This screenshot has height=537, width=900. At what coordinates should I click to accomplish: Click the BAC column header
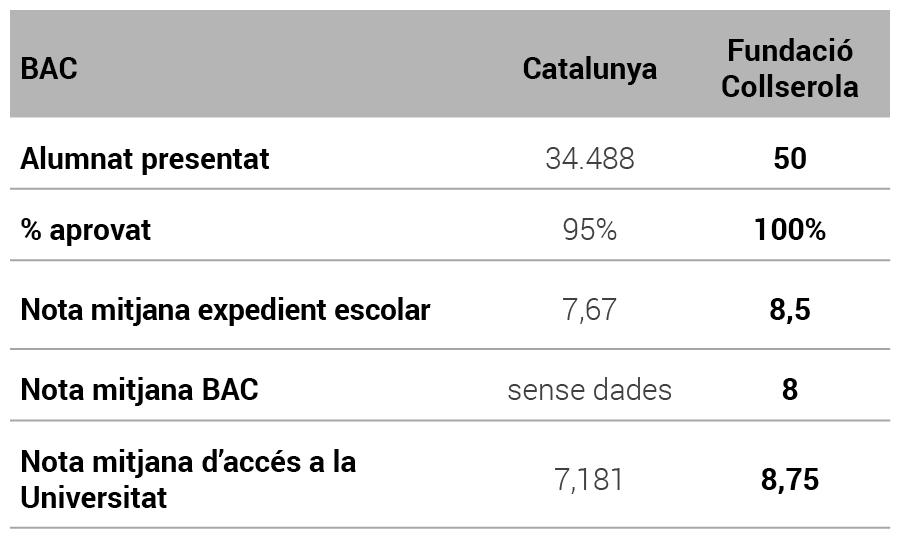point(49,69)
